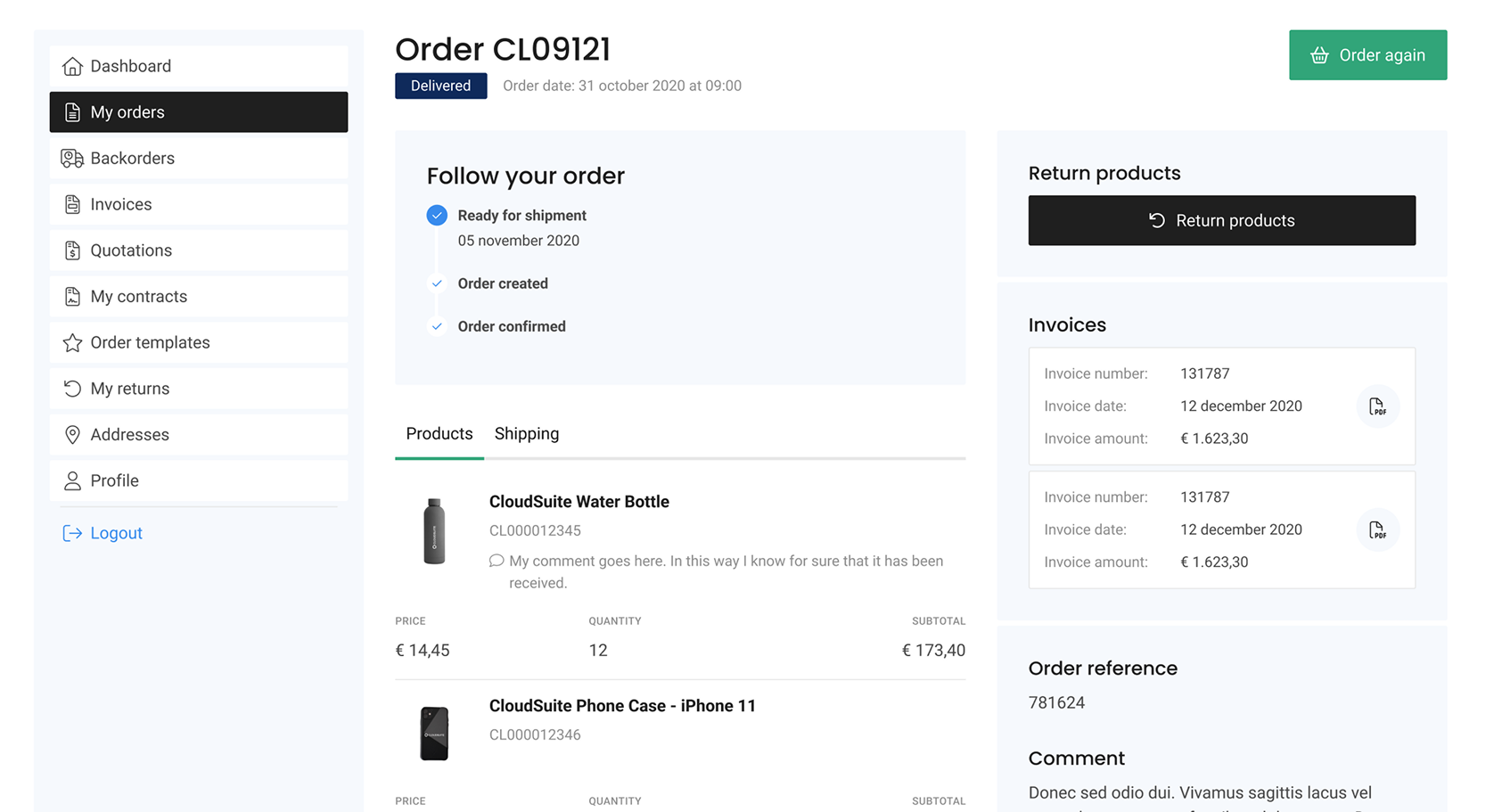Click the Order templates star icon
This screenshot has width=1502, height=812.
pyautogui.click(x=72, y=342)
